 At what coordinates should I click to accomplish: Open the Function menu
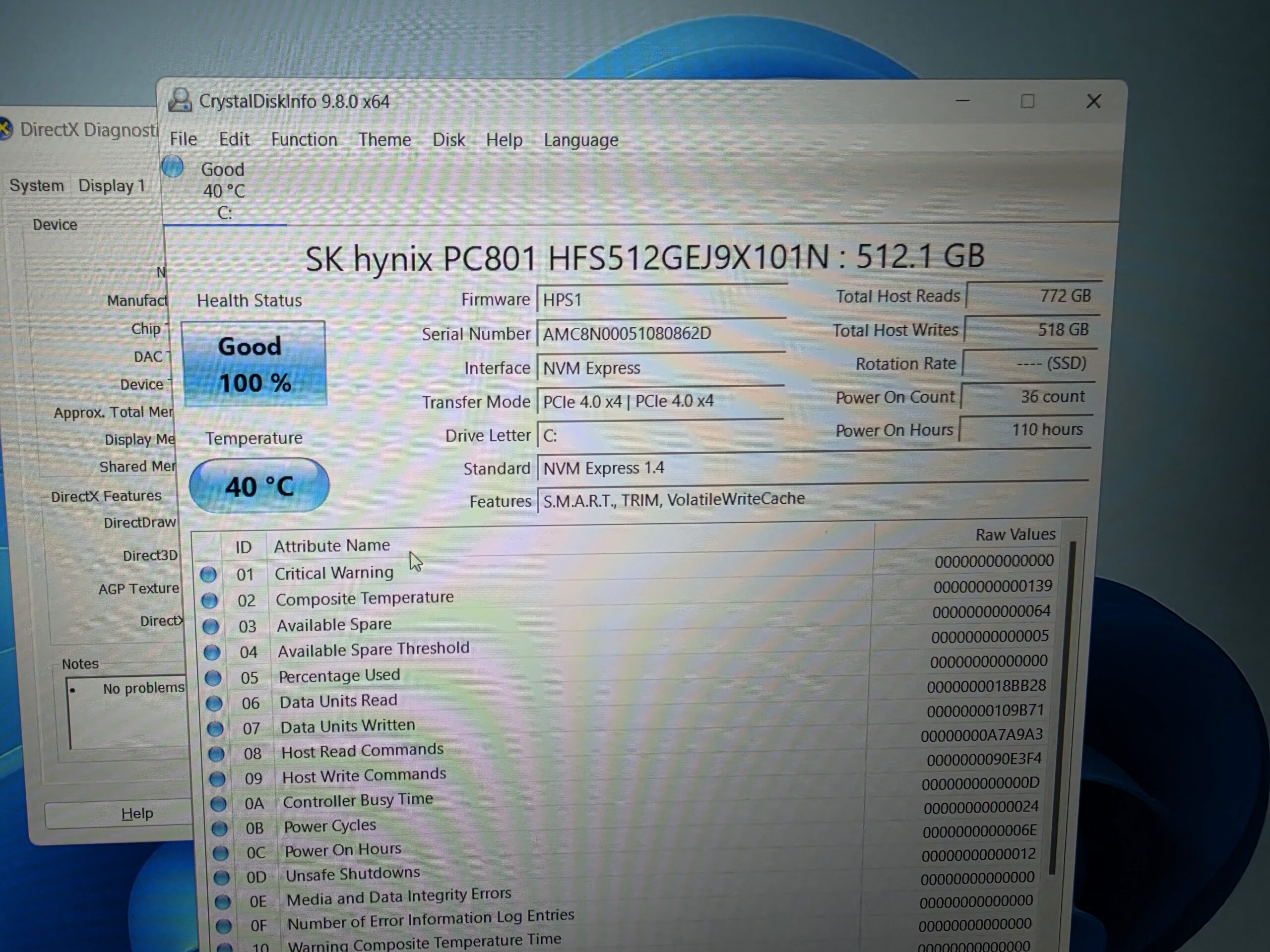304,139
